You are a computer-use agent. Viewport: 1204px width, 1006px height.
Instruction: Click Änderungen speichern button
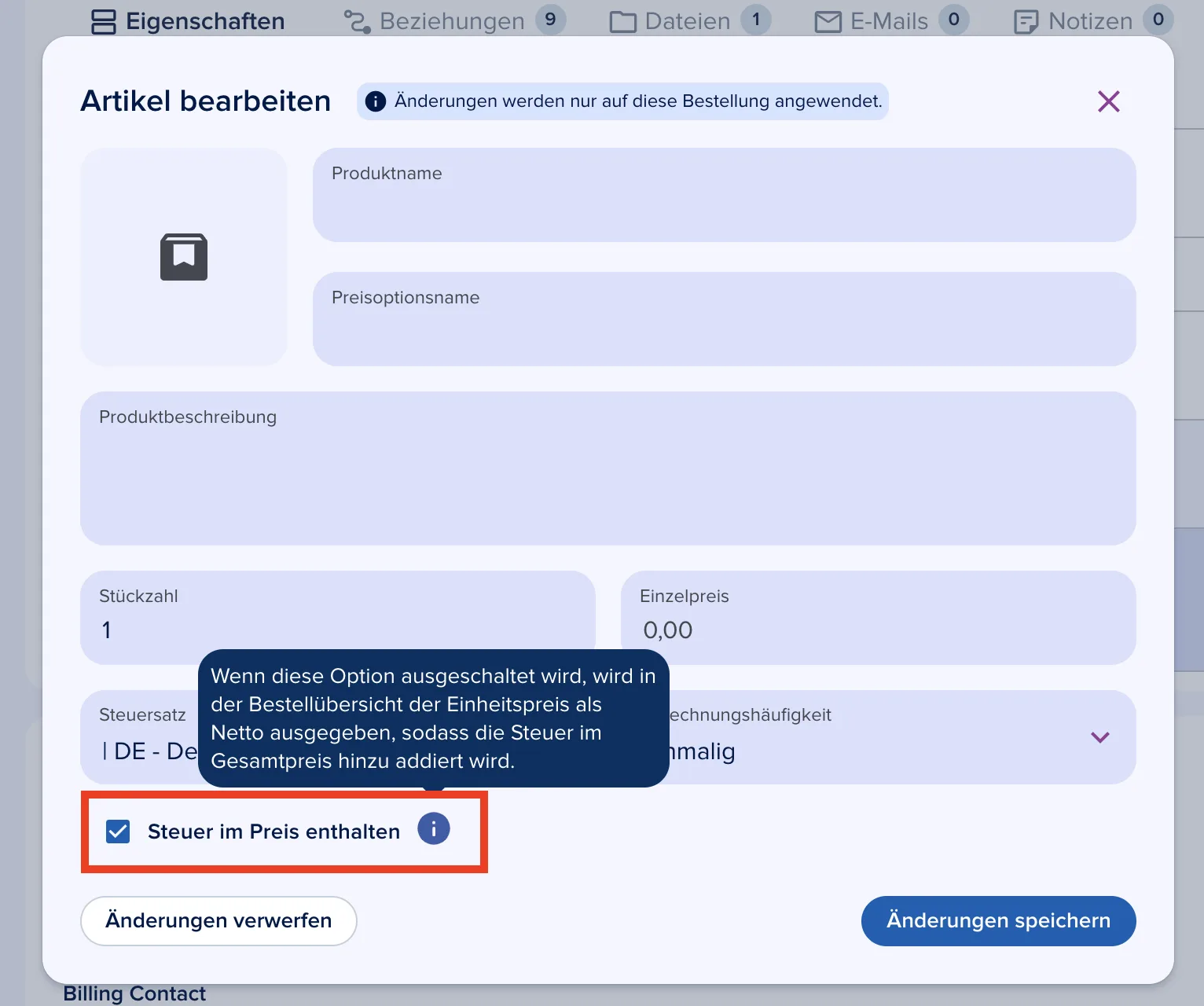pos(998,921)
